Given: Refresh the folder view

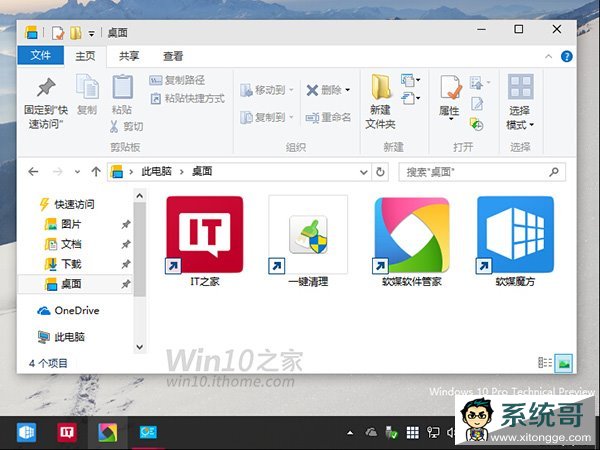Looking at the screenshot, I should pos(380,172).
